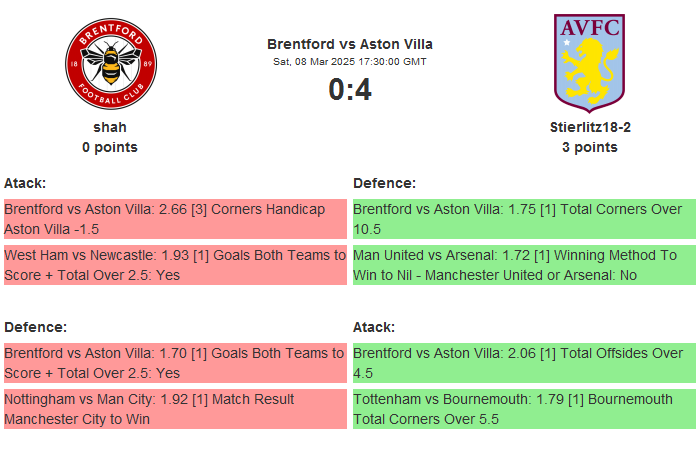Click player name shah

pyautogui.click(x=110, y=127)
